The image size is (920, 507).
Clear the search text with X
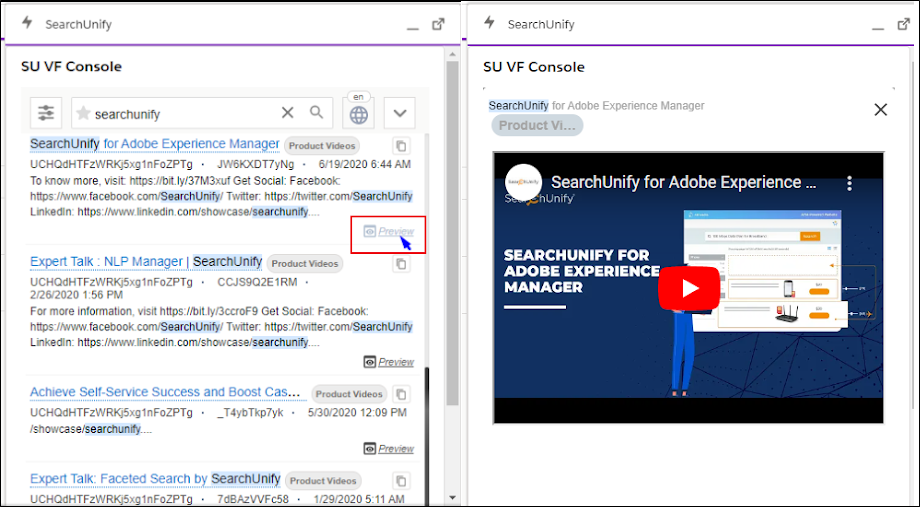[287, 113]
